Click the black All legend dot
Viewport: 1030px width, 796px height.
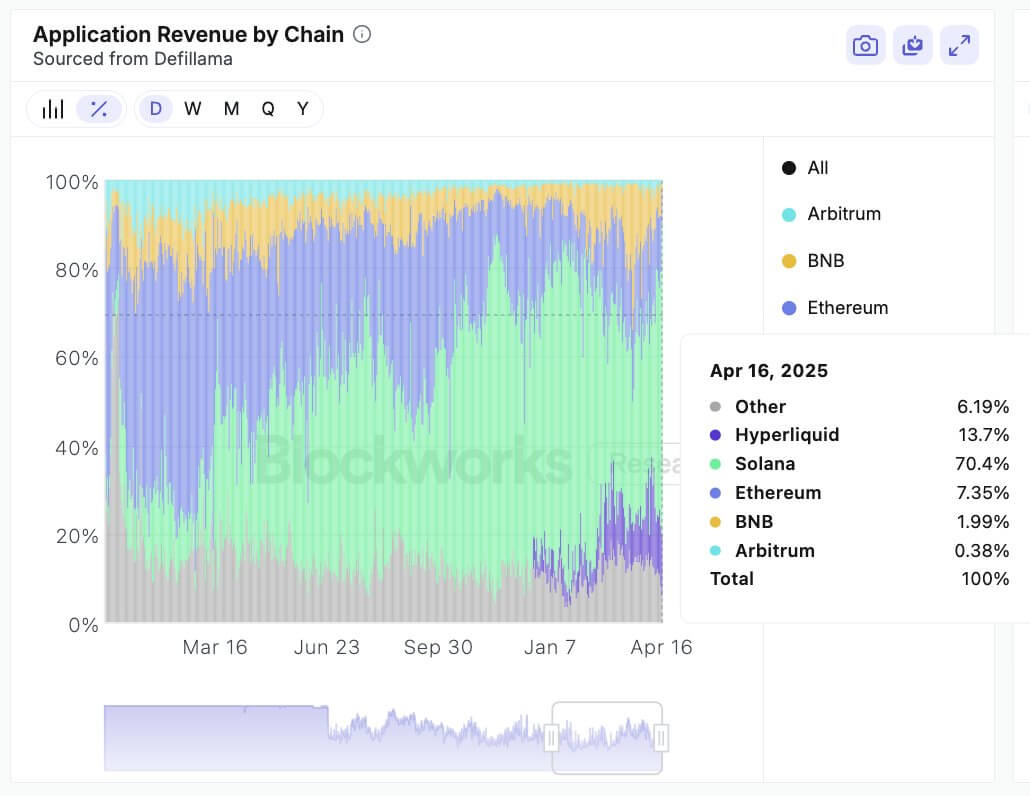pyautogui.click(x=789, y=167)
